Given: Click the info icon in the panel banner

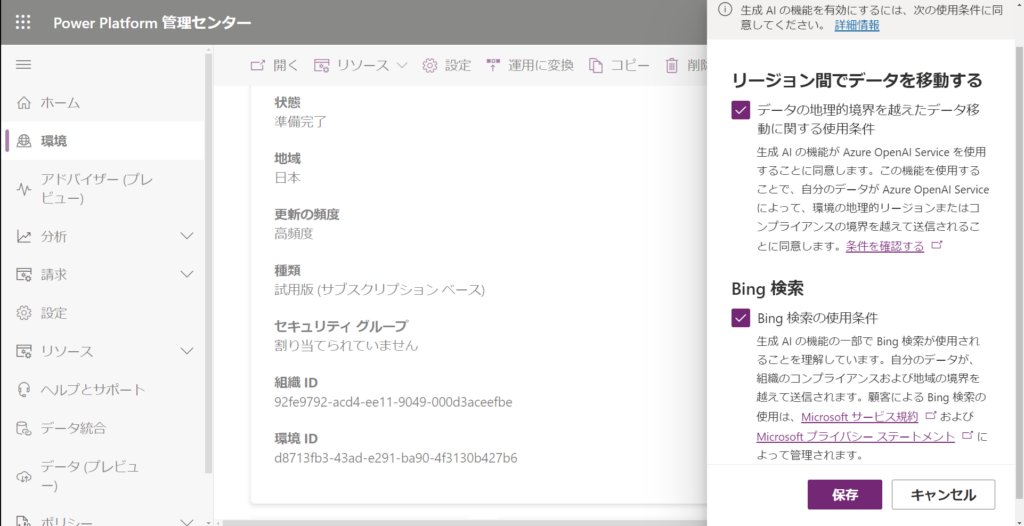Looking at the screenshot, I should click(x=725, y=9).
